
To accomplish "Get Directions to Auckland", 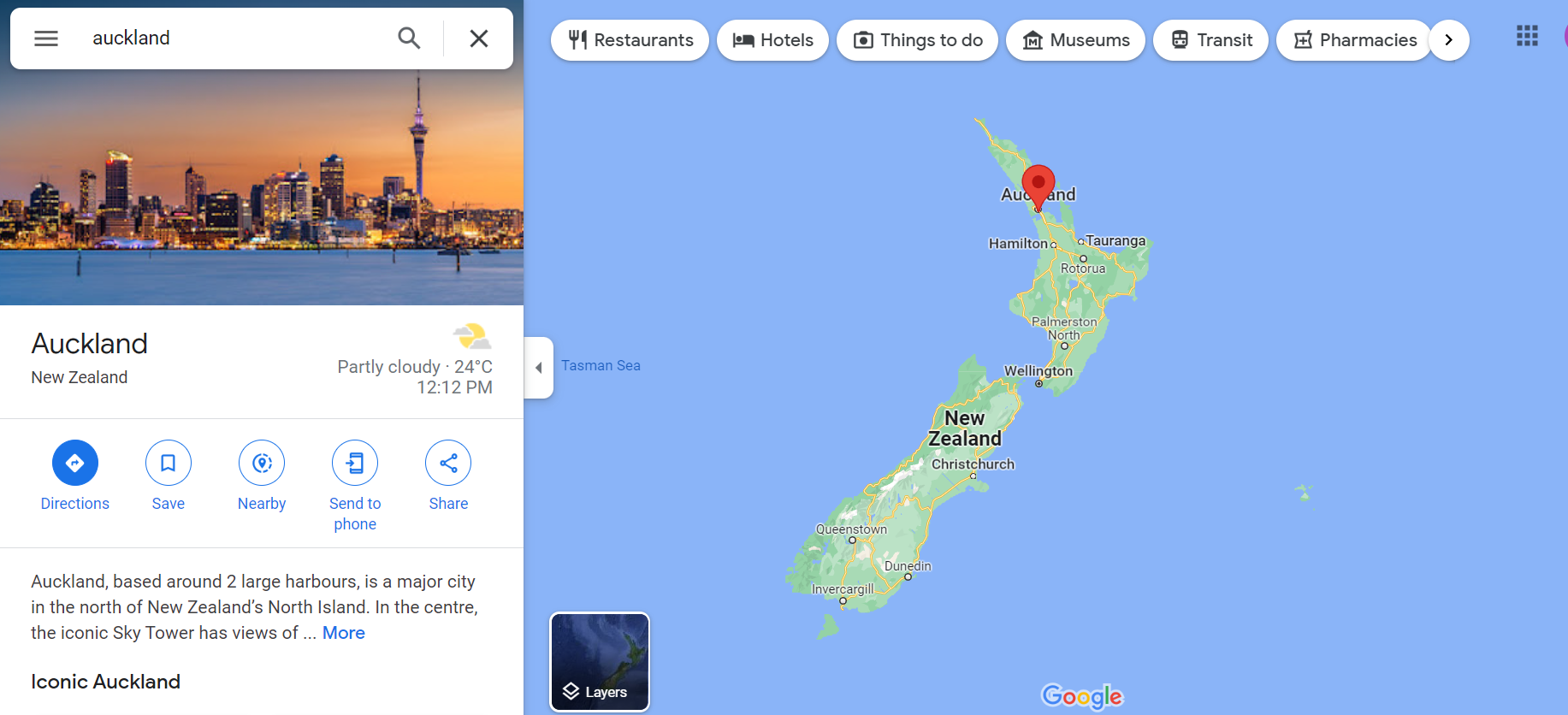I will click(75, 463).
